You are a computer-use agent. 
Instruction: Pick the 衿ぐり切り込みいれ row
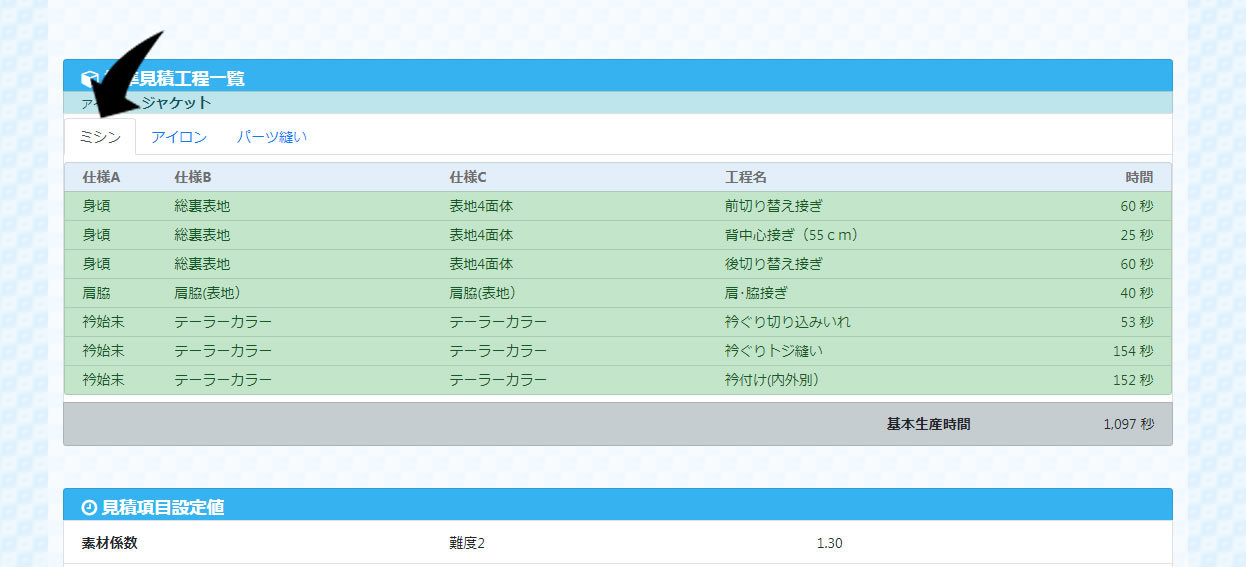[x=788, y=322]
